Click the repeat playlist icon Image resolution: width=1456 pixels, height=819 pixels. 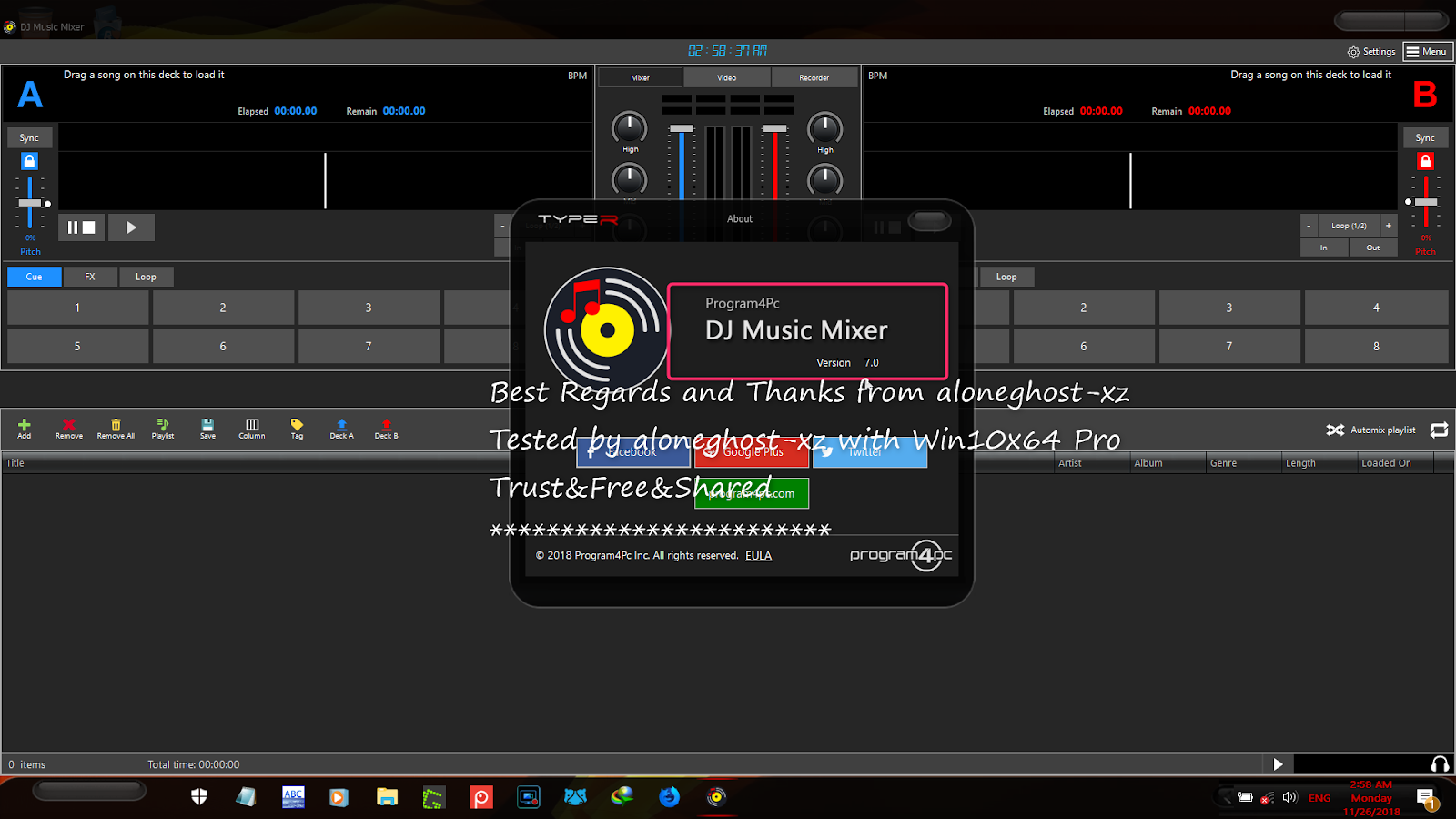coord(1440,430)
